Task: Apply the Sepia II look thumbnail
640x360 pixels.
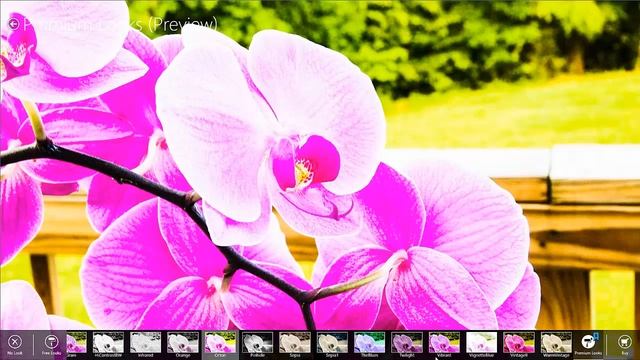Action: tap(332, 342)
